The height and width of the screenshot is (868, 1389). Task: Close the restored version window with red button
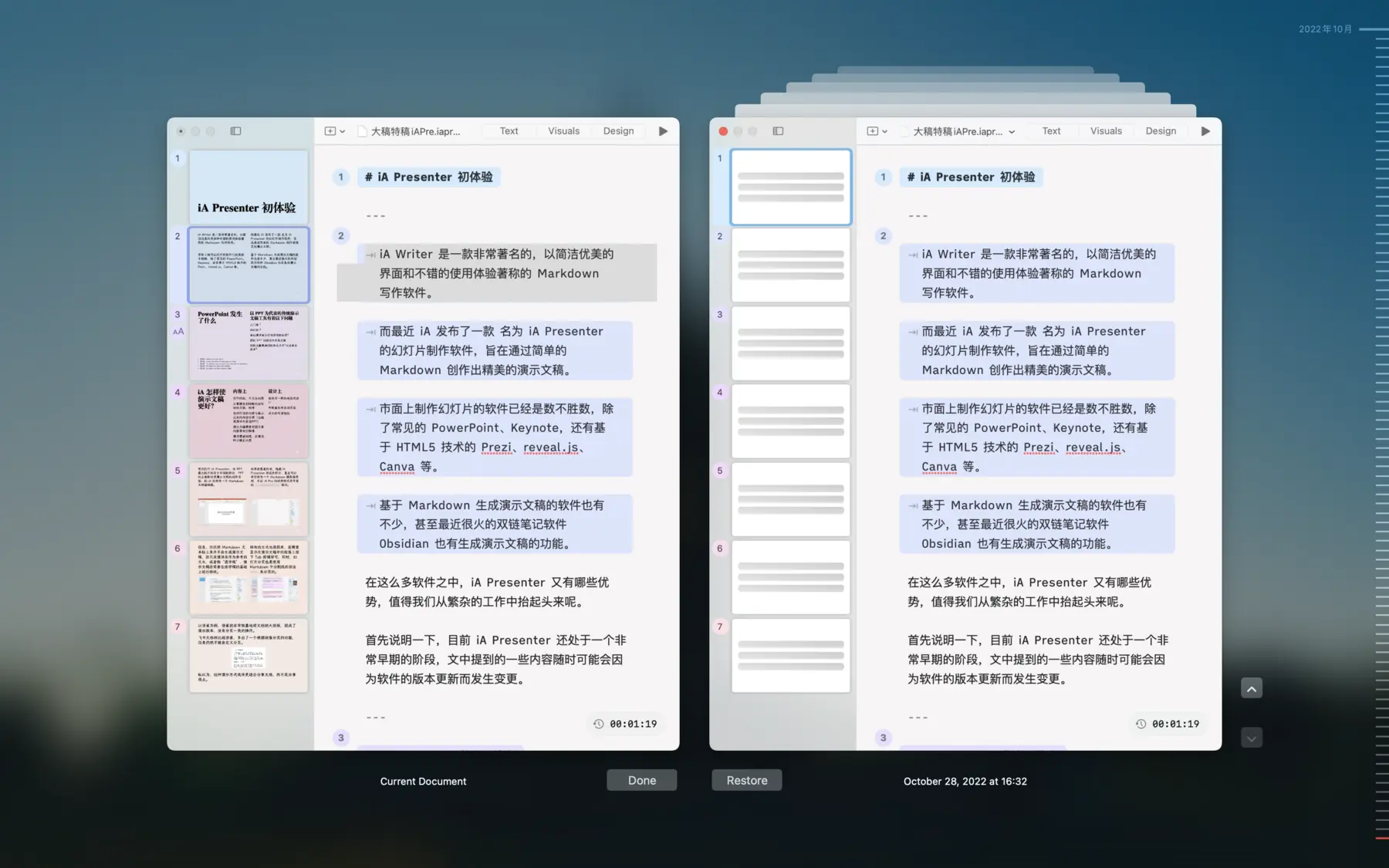click(x=723, y=131)
